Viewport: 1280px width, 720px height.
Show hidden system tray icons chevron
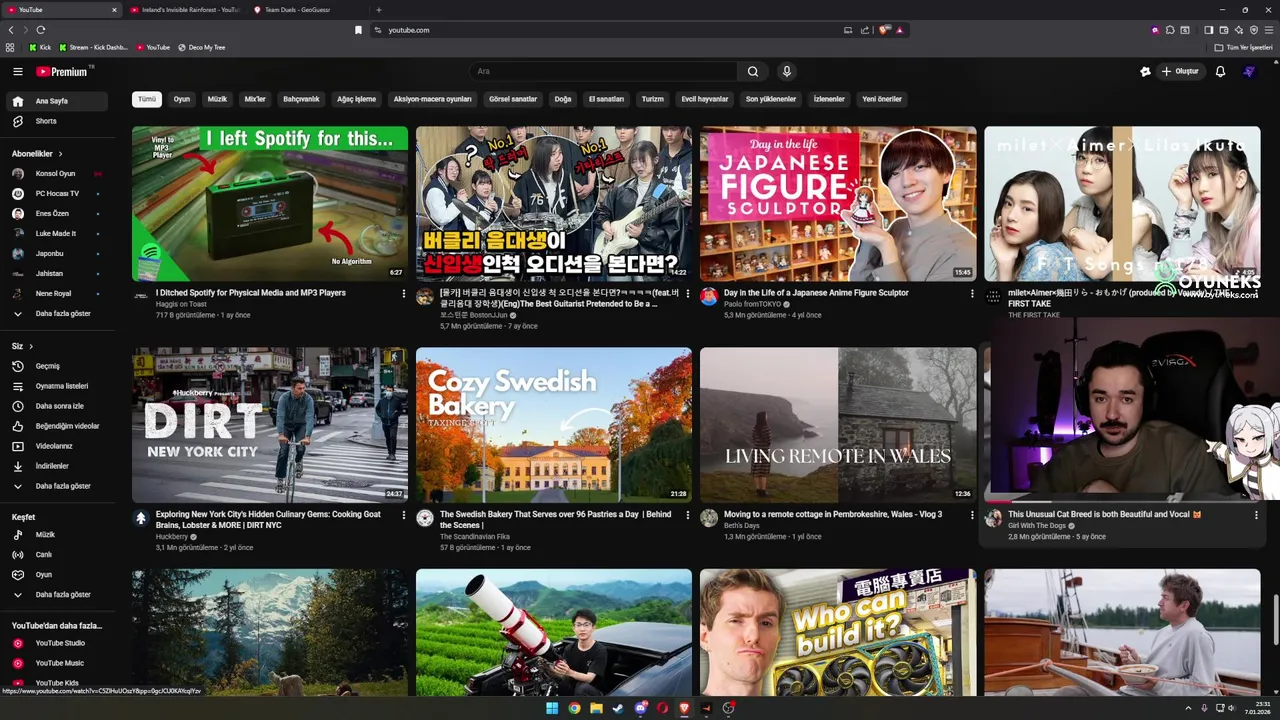click(x=1189, y=708)
